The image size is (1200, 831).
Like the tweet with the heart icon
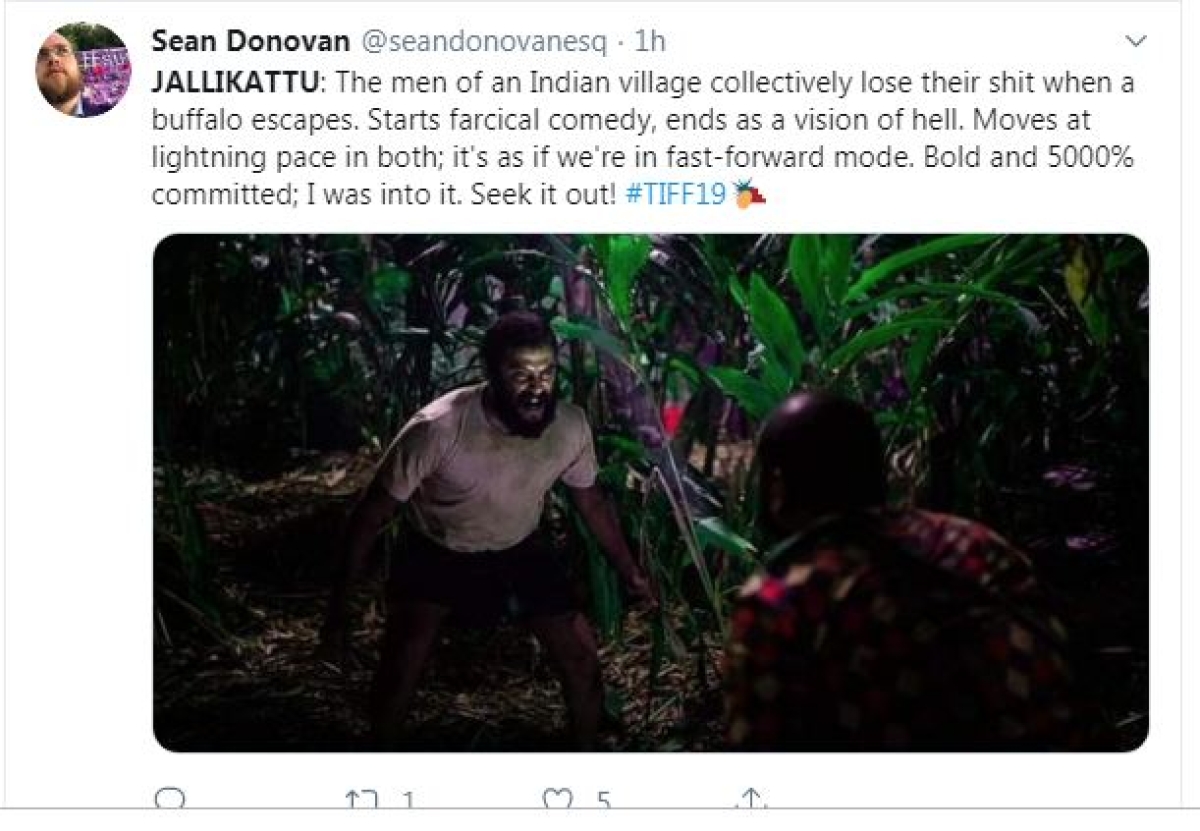(555, 798)
